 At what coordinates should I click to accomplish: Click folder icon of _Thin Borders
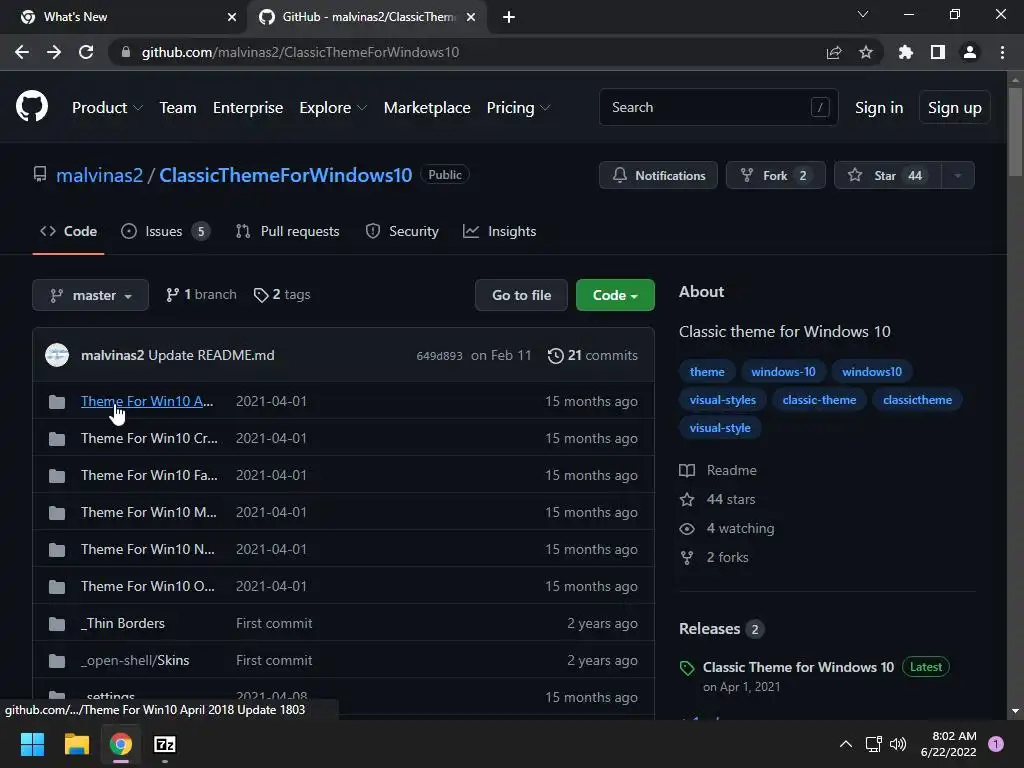[x=57, y=624]
